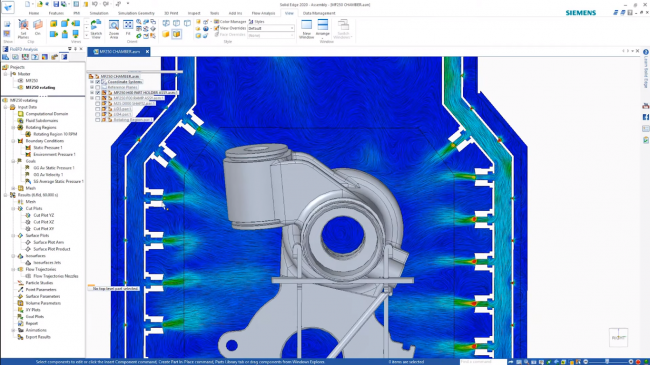Open the 3D Print ribbon tab
Screen dimensions: 650x365
(171, 13)
